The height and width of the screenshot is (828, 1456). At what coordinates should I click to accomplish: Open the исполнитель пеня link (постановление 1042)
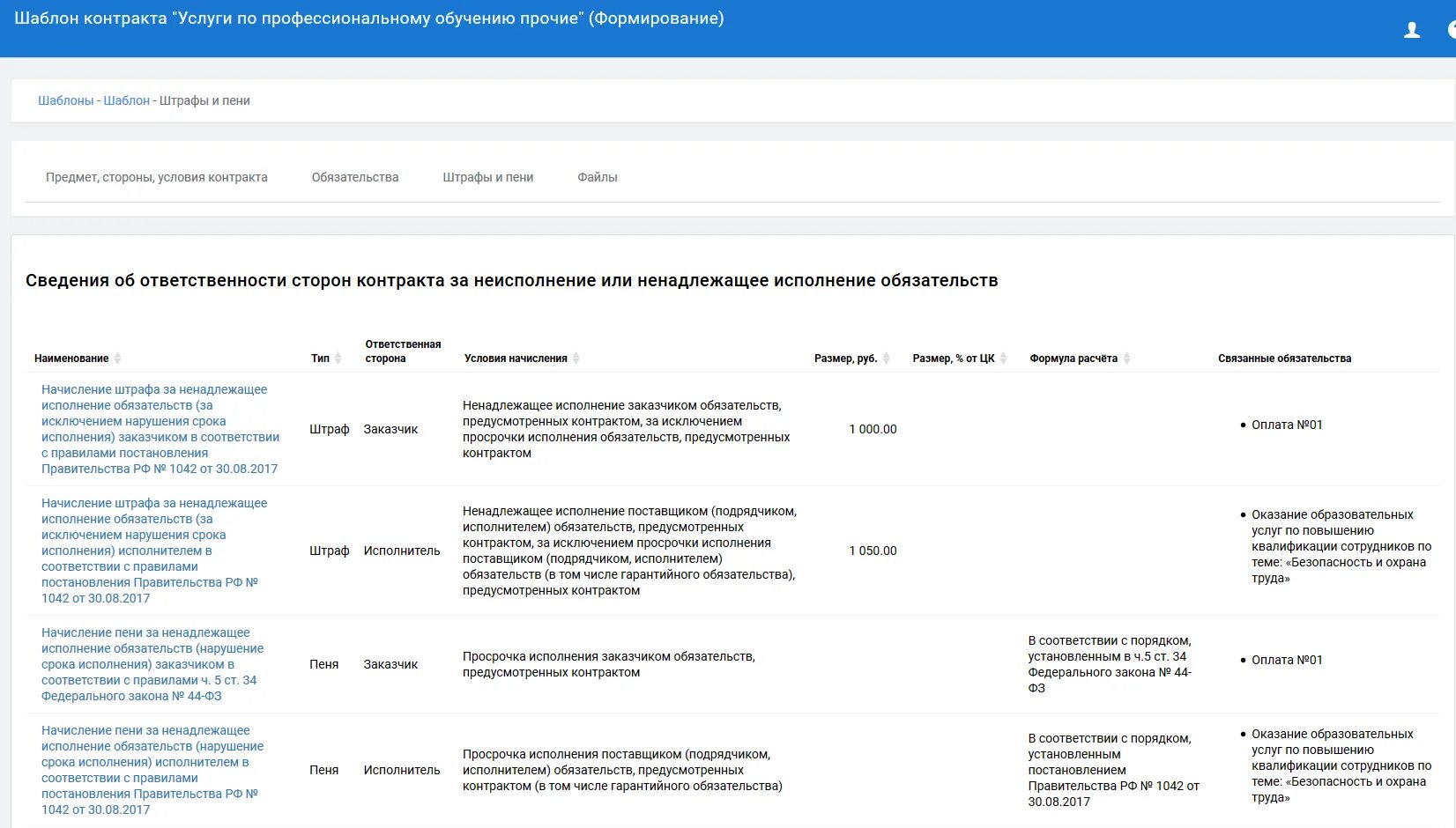152,770
